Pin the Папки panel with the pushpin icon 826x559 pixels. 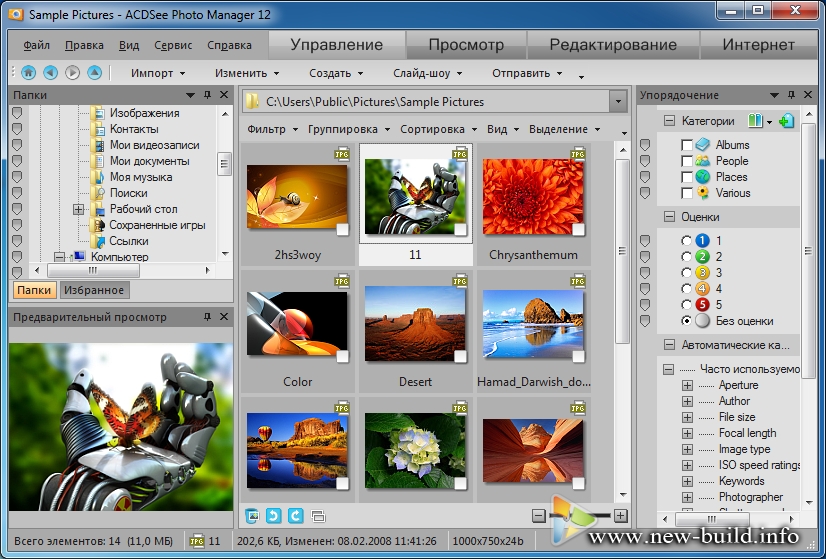[x=207, y=95]
